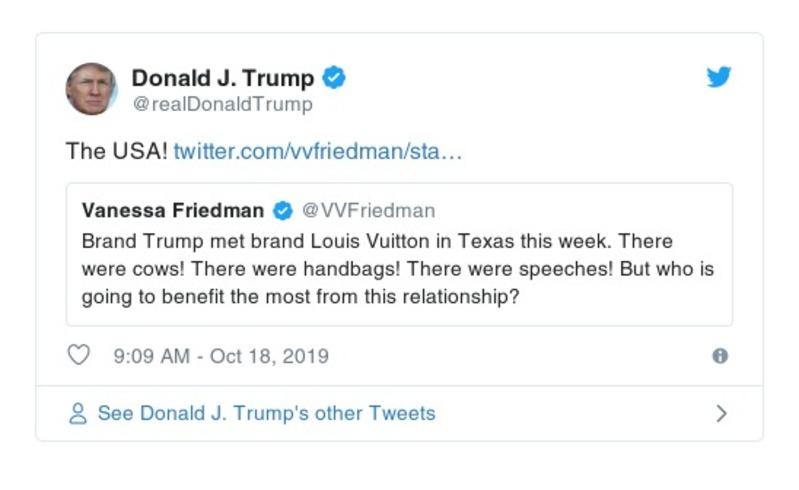Follow the twitter.com/vvfriedman/sta… link
This screenshot has height=490, width=799.
pos(317,151)
